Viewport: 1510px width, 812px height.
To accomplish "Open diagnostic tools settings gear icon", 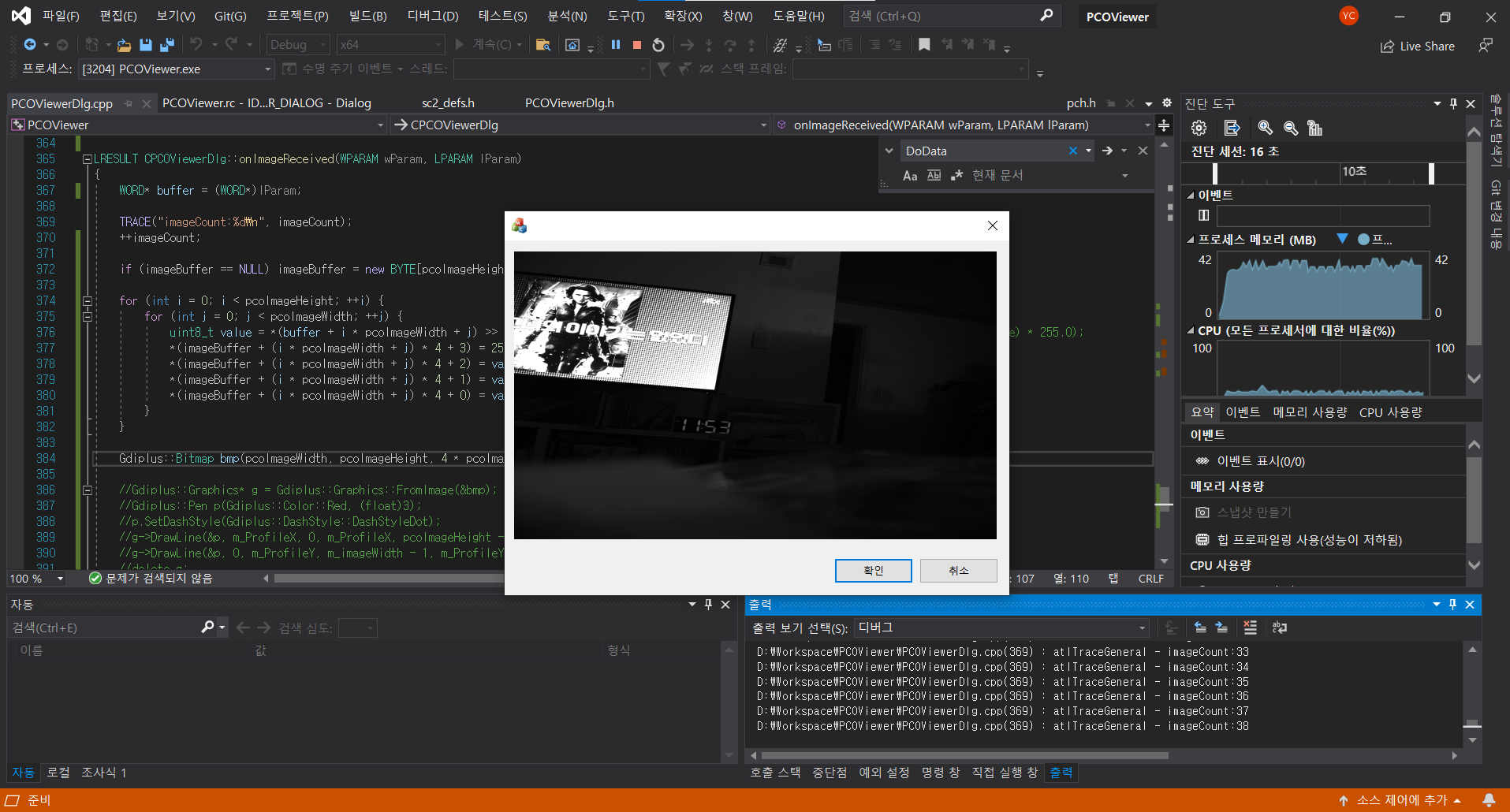I will 1199,128.
